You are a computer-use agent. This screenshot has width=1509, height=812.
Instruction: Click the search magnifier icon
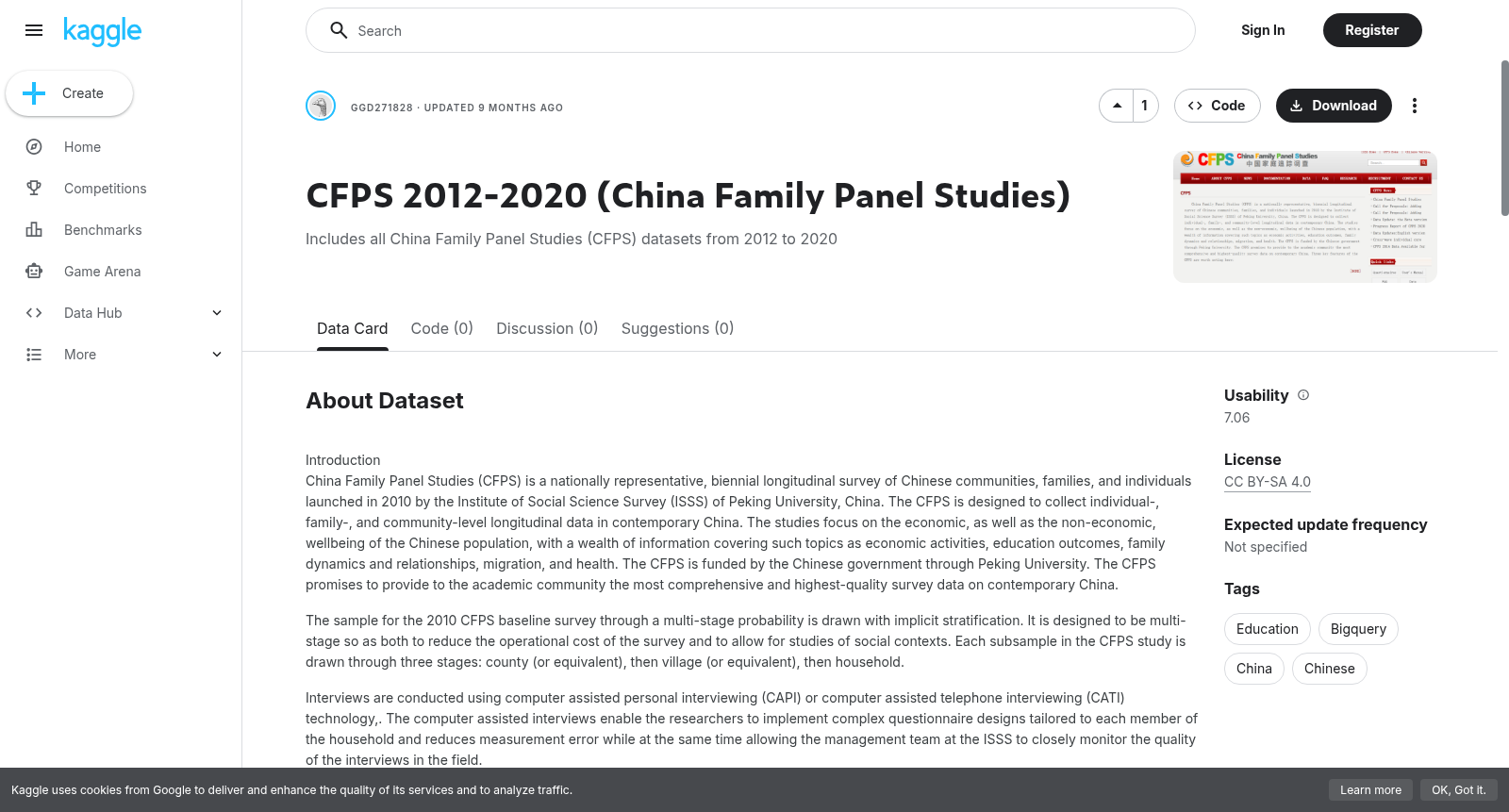coord(339,30)
